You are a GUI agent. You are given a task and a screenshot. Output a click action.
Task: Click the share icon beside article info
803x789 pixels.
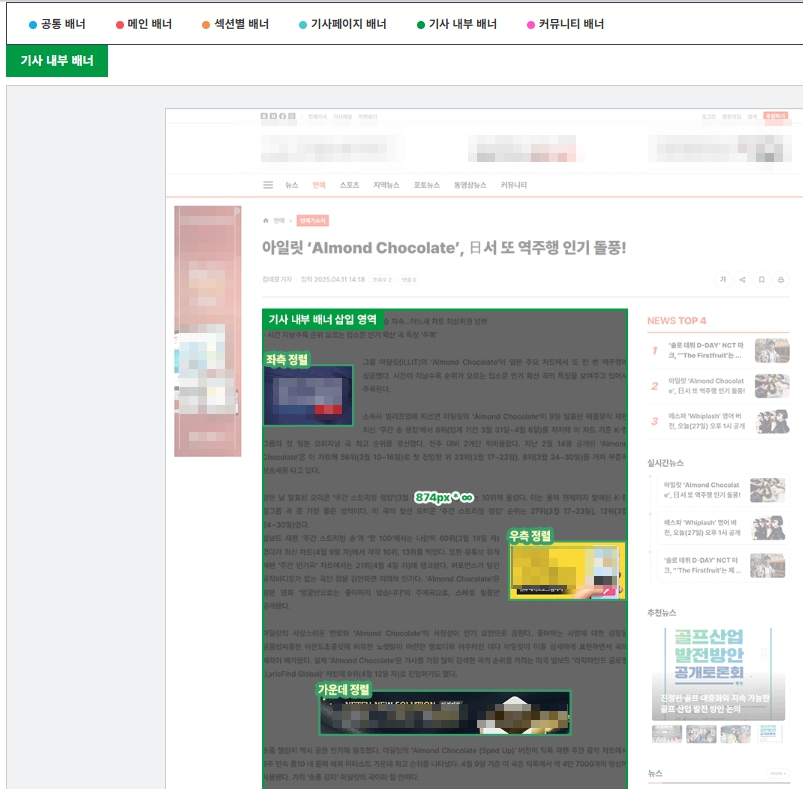742,280
